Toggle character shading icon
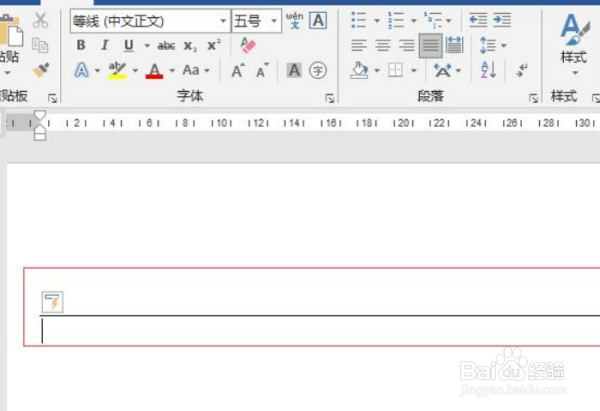Viewport: 600px width, 411px height. click(294, 70)
